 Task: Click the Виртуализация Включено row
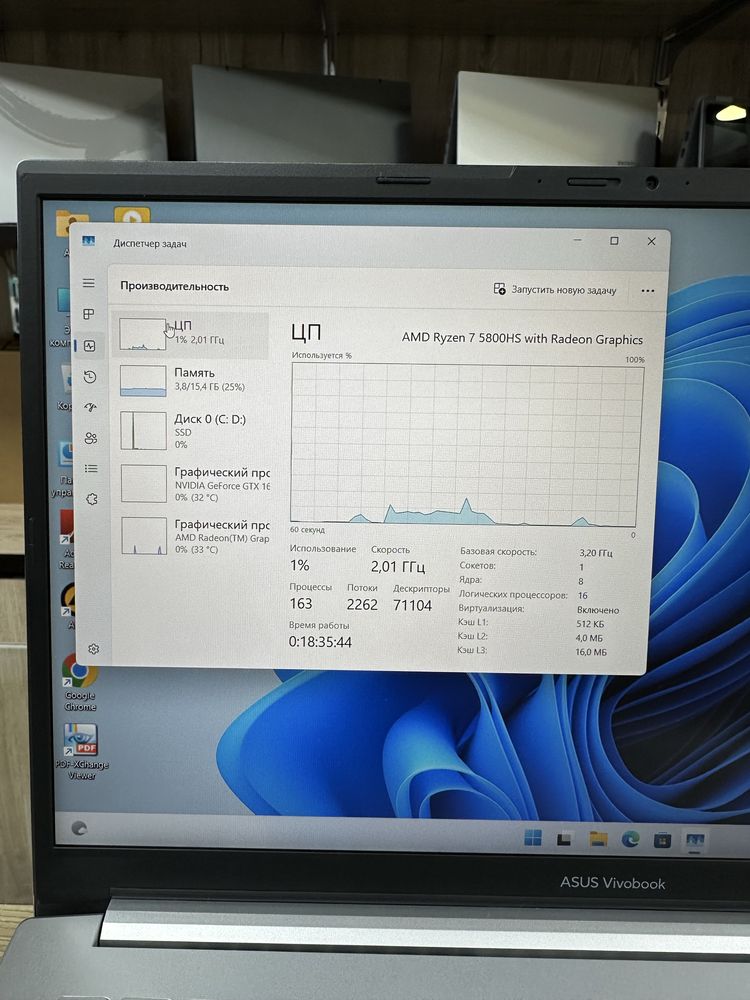point(539,609)
